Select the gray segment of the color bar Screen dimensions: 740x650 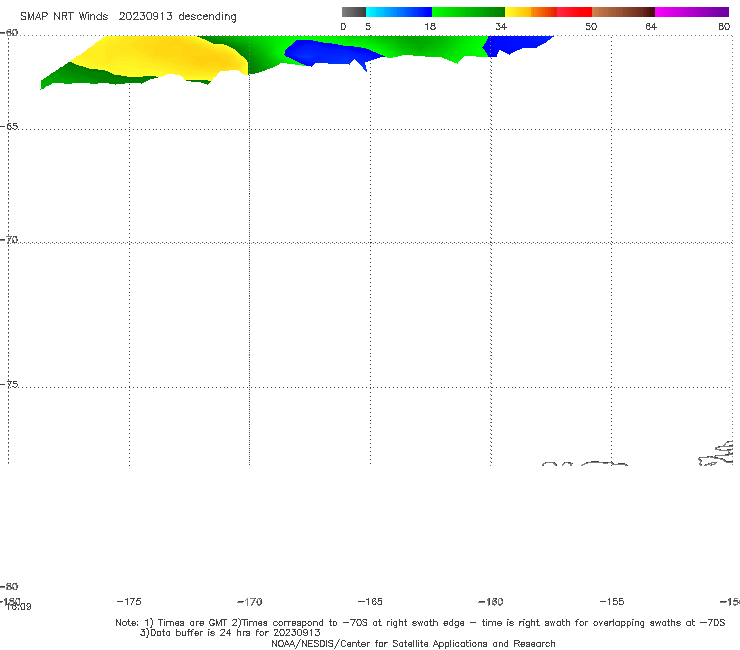tap(353, 12)
